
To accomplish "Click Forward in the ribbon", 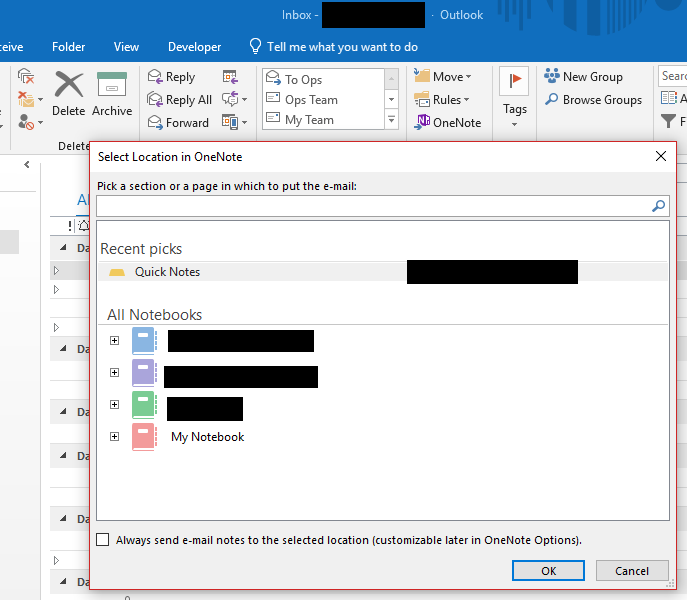I will click(178, 122).
